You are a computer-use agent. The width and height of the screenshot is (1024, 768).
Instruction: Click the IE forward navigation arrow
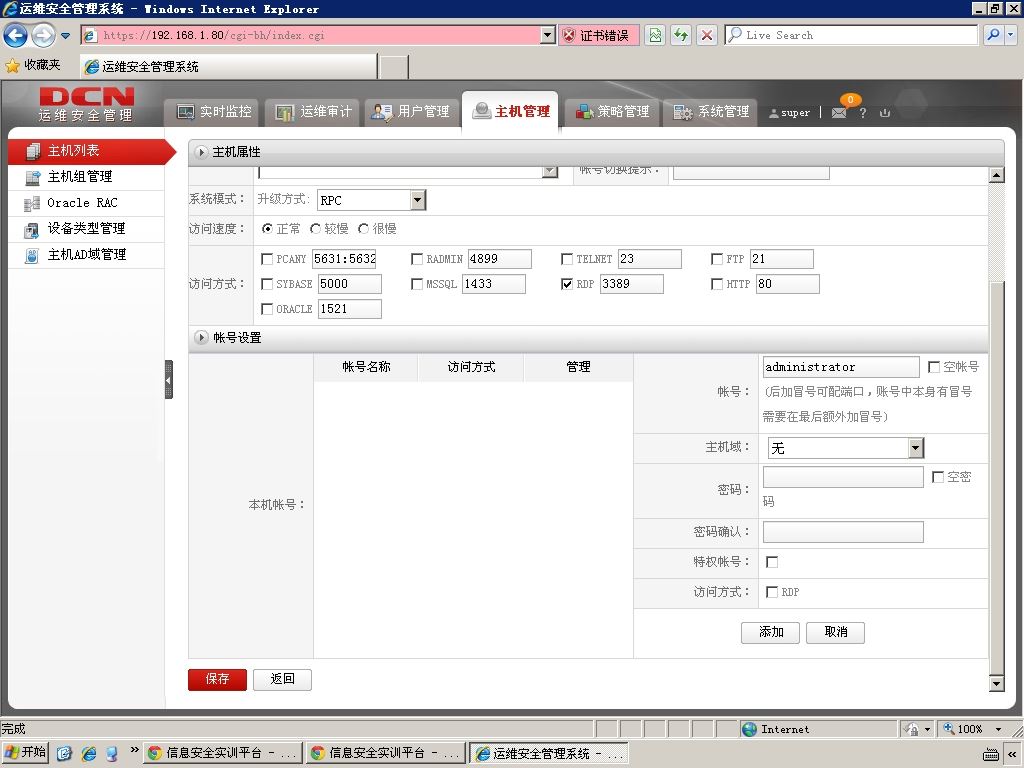[44, 35]
